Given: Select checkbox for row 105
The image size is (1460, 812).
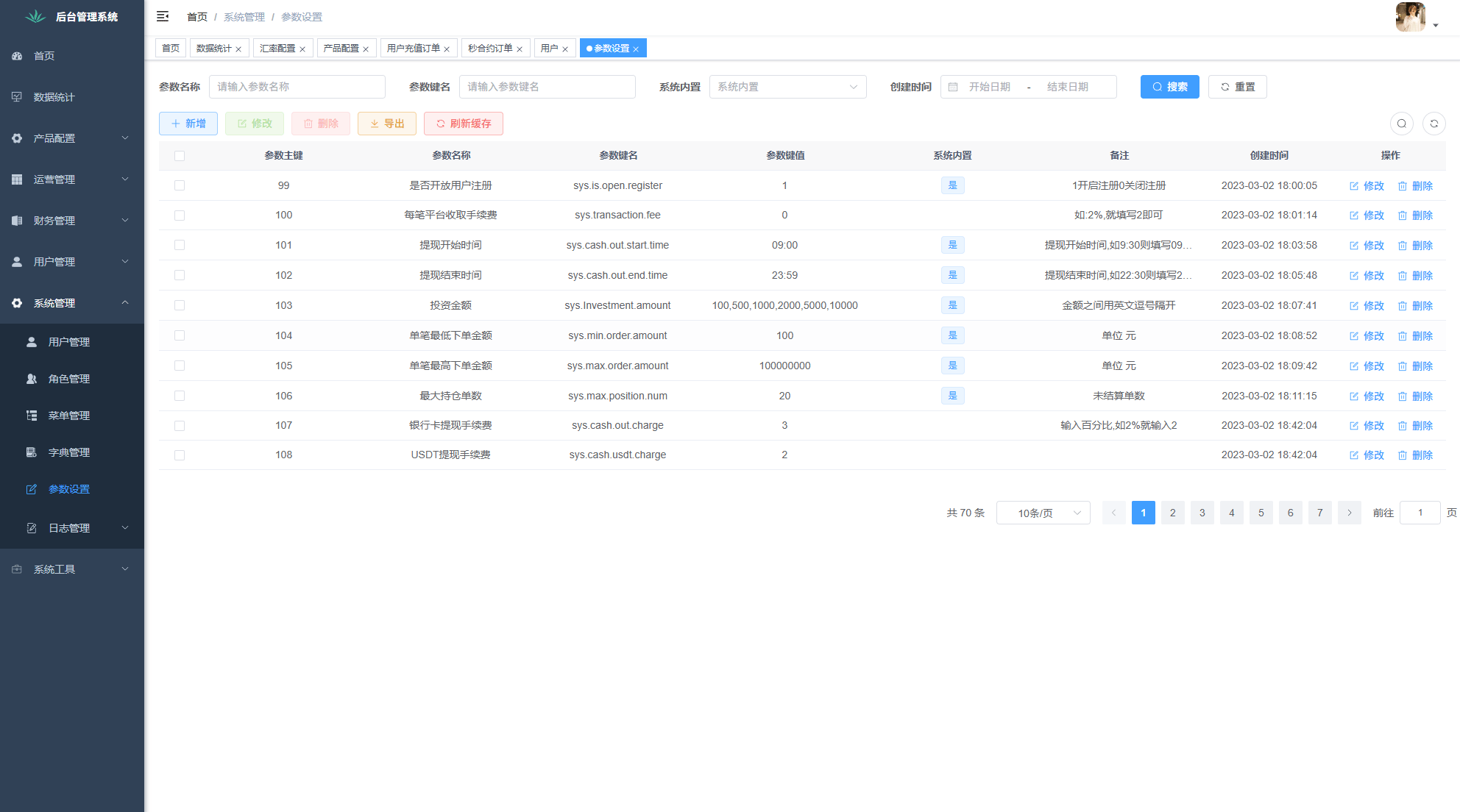Looking at the screenshot, I should tap(180, 366).
